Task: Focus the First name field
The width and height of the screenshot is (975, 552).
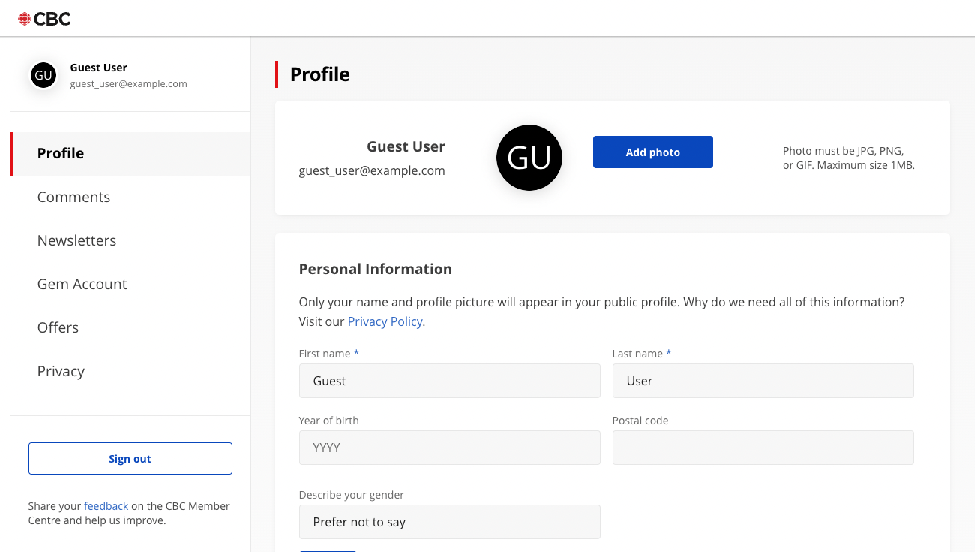Action: click(450, 380)
